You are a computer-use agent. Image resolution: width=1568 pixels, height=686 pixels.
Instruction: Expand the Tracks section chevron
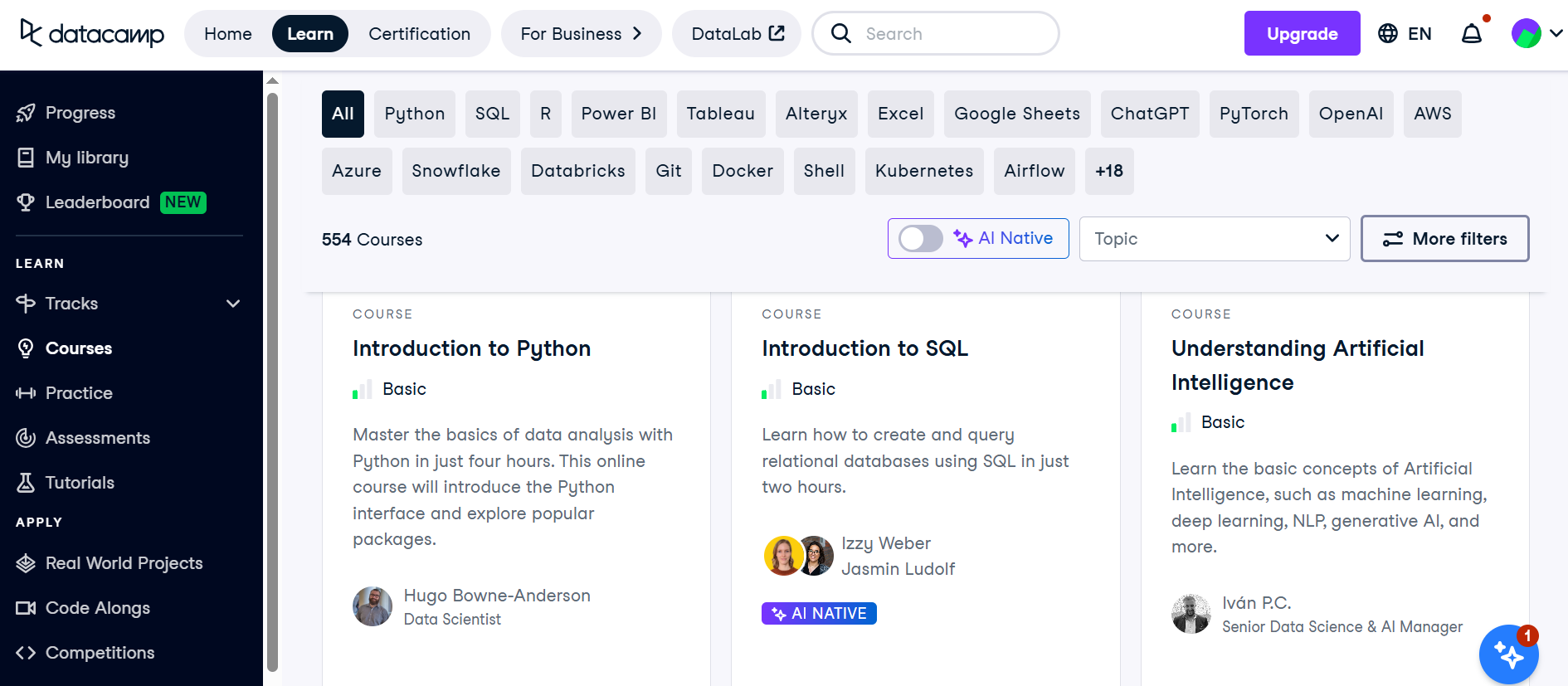(233, 304)
